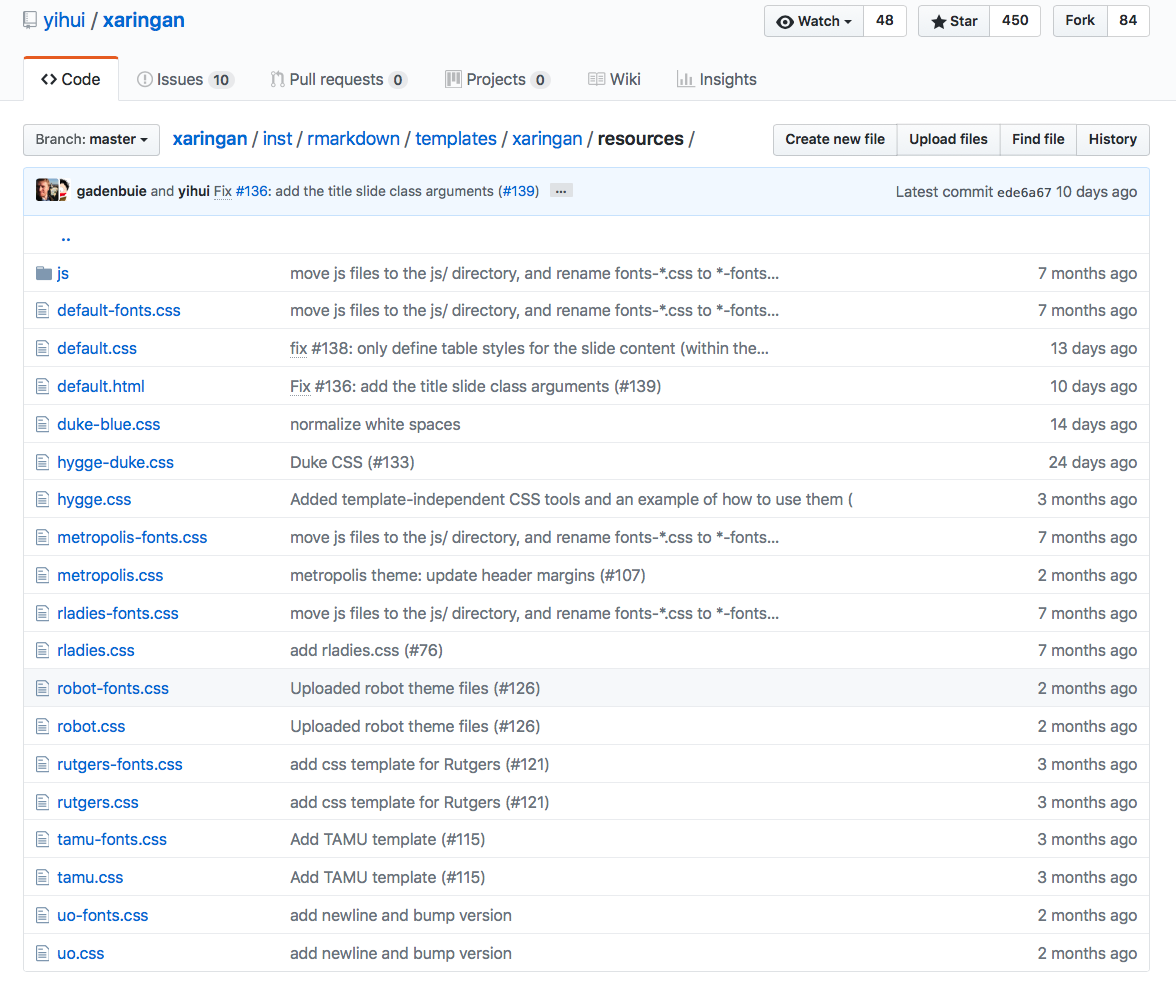Go to rmarkdown in the breadcrumb
Viewport: 1176px width, 1004px height.
tap(353, 139)
